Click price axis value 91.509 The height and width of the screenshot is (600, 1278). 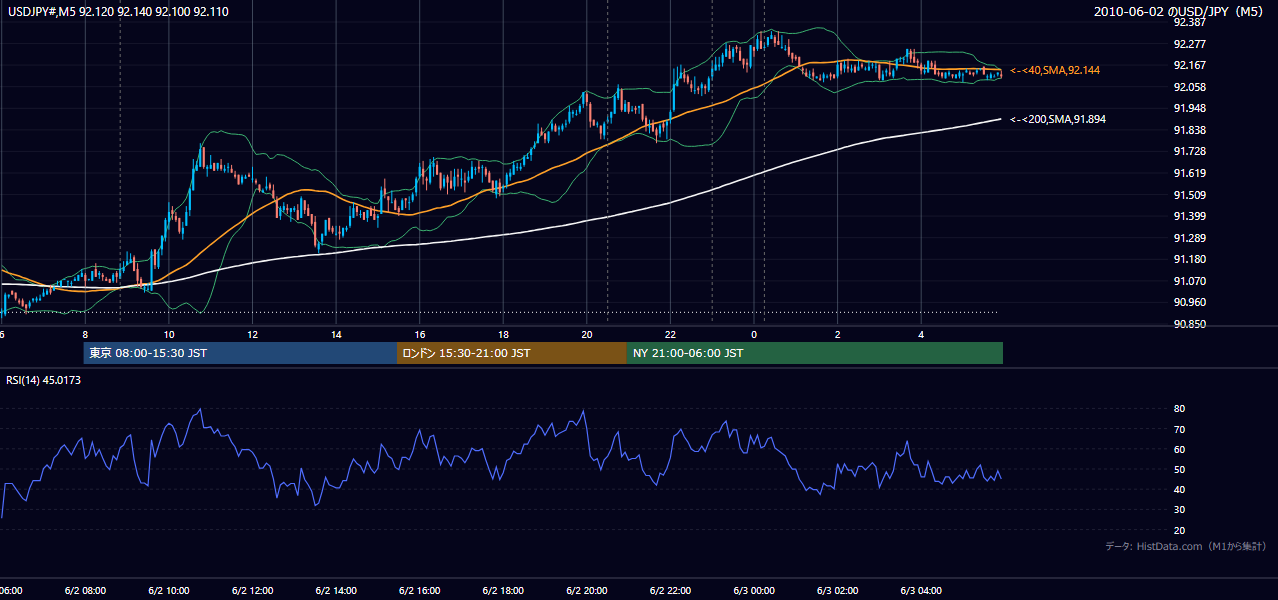[x=1188, y=196]
